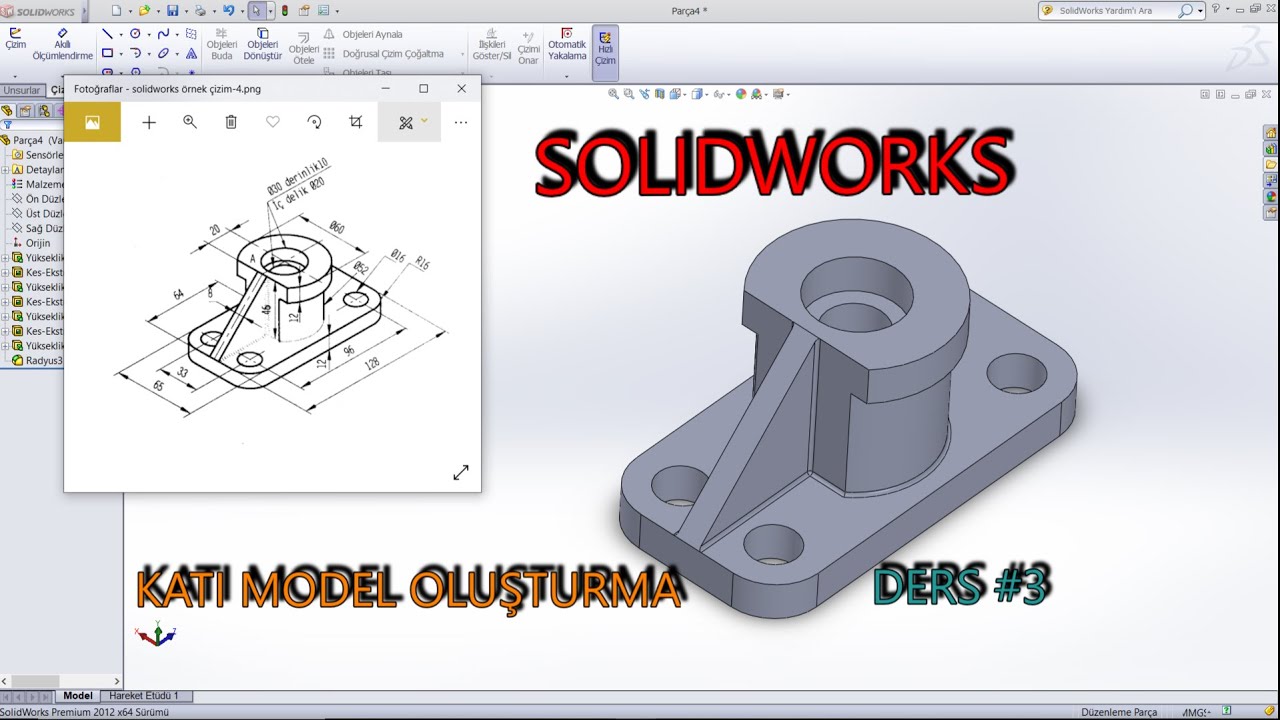Select the Circle sketch tool
The width and height of the screenshot is (1280, 720).
pyautogui.click(x=135, y=34)
